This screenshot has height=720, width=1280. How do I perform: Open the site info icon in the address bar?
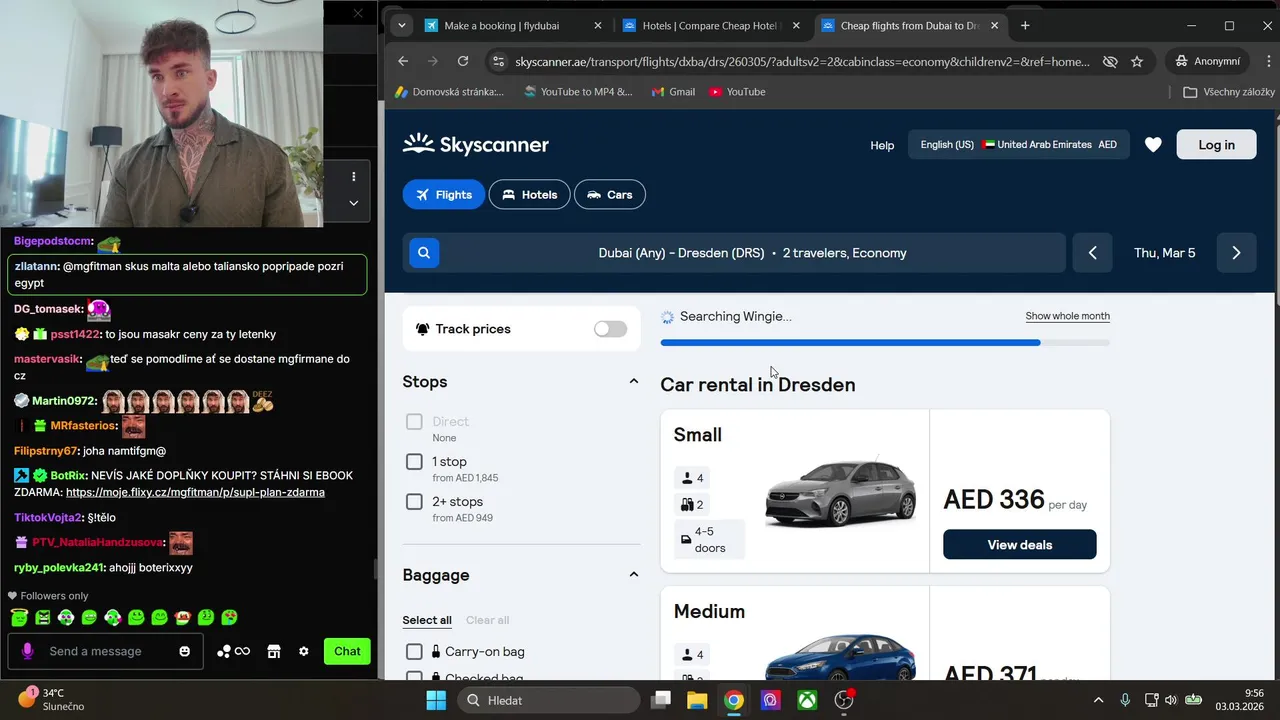pyautogui.click(x=498, y=61)
